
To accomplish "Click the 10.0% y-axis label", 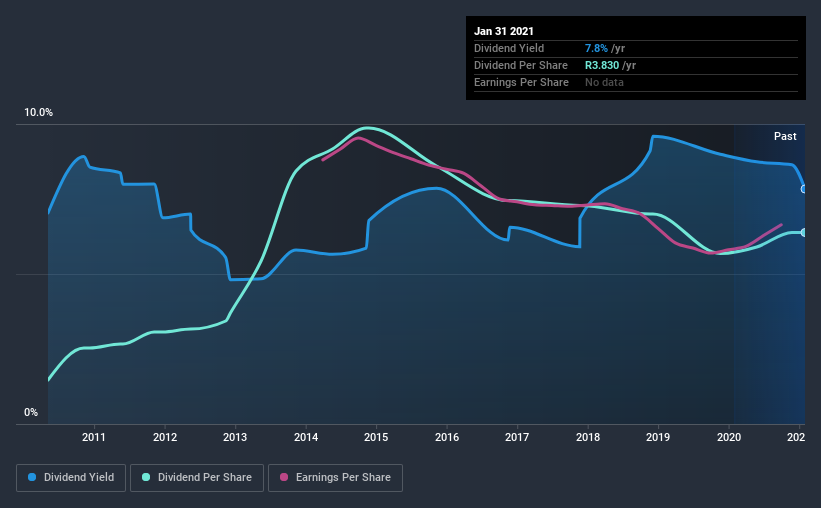I will point(38,113).
